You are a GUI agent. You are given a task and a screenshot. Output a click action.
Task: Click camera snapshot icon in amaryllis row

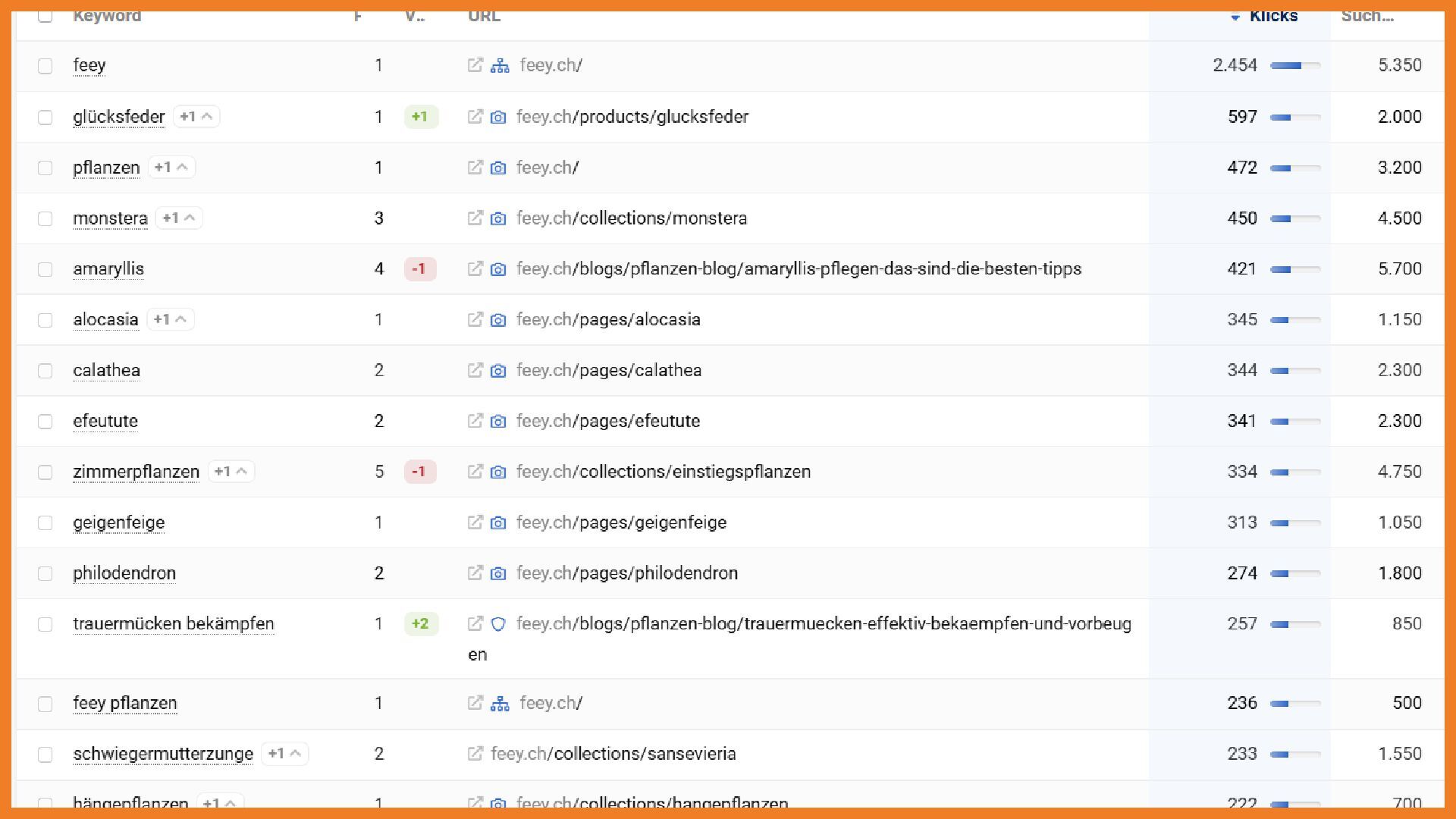[x=498, y=269]
